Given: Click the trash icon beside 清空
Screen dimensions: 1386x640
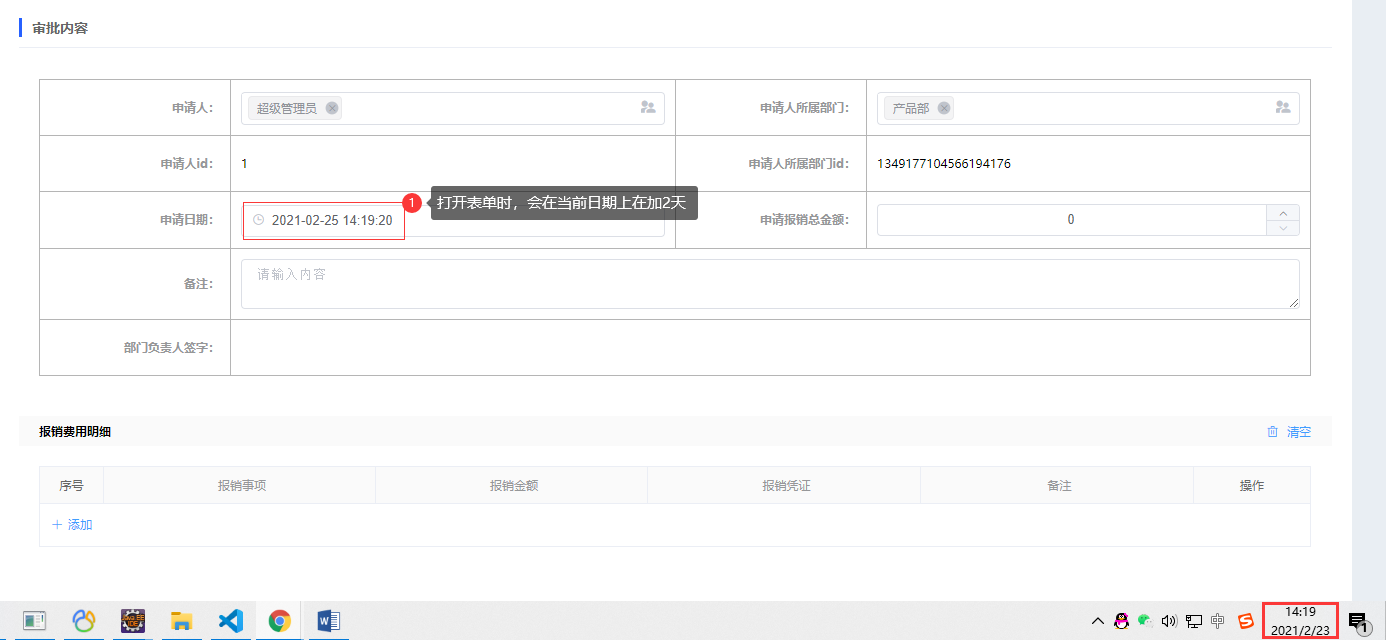Looking at the screenshot, I should point(1273,432).
